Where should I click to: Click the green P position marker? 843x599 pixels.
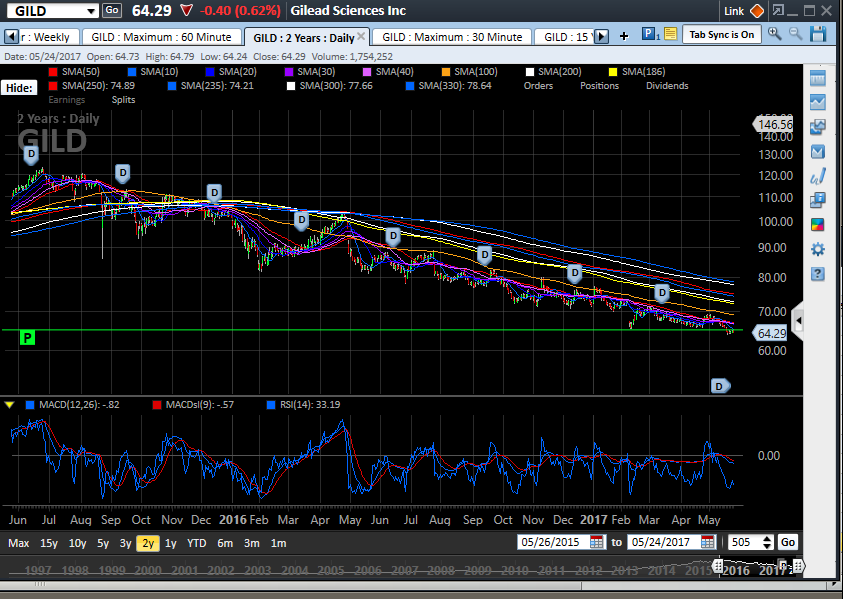click(x=27, y=338)
